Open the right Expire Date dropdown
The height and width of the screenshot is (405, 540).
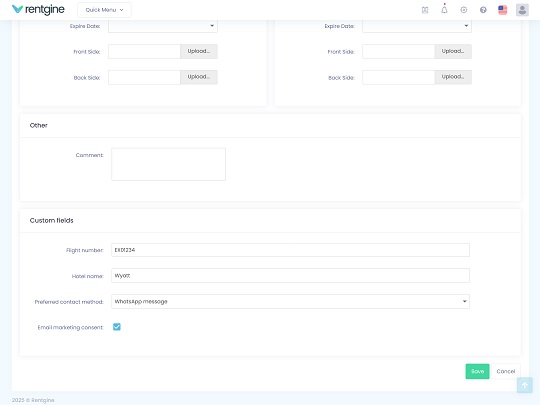[417, 26]
